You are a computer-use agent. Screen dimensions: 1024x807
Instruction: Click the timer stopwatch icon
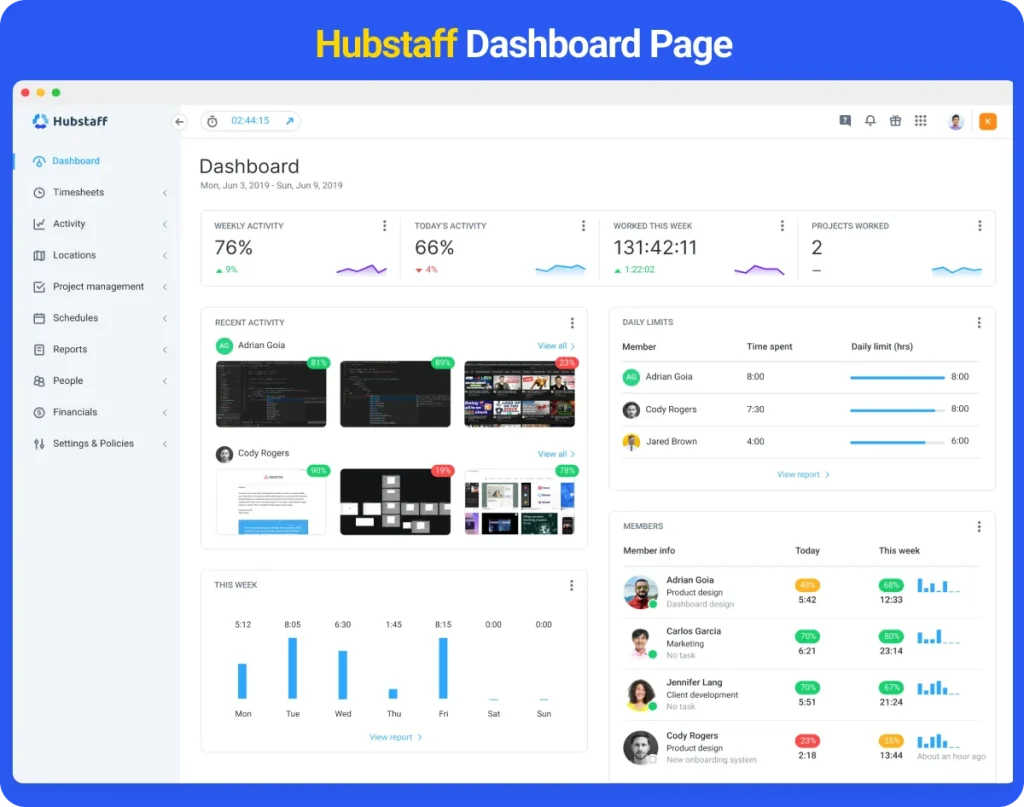coord(212,121)
